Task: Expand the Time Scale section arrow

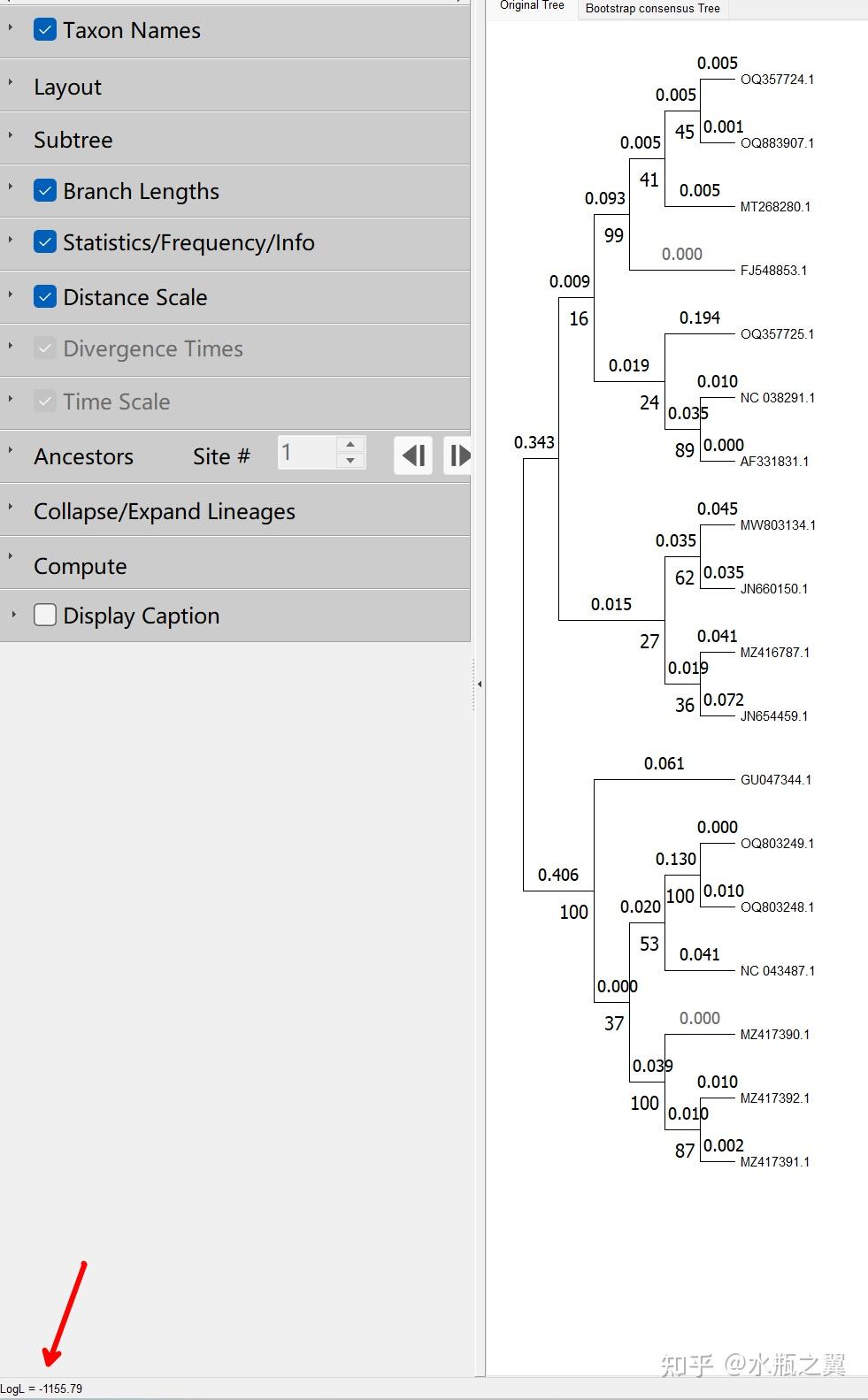Action: point(11,399)
